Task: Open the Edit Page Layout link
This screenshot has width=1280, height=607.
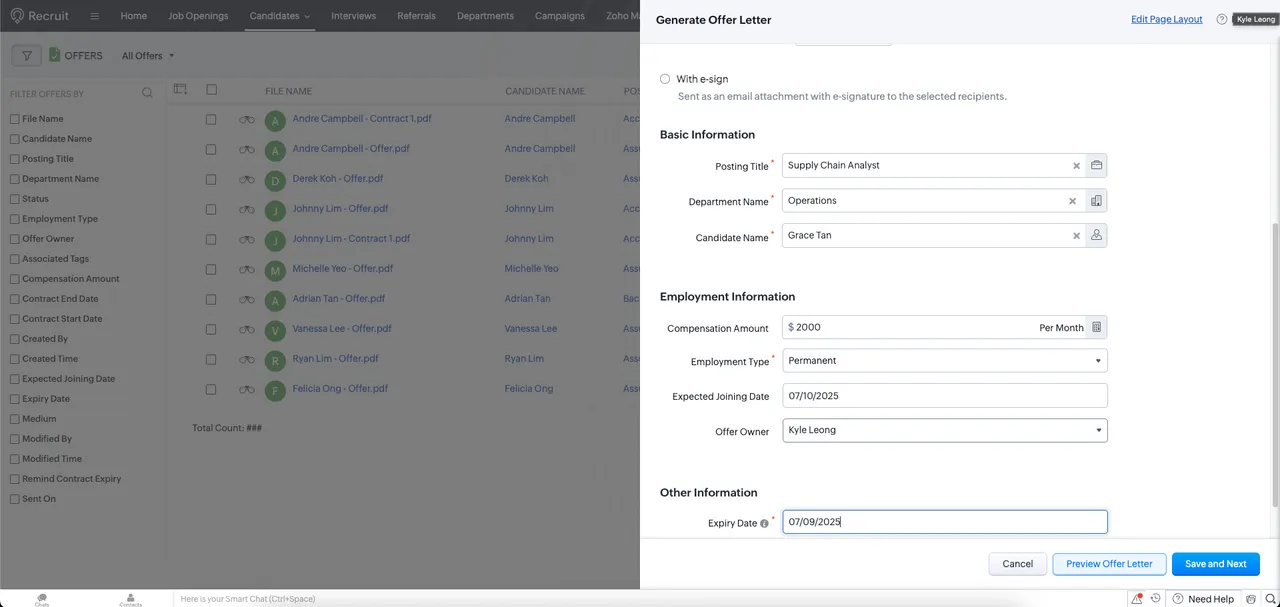Action: 1167,19
